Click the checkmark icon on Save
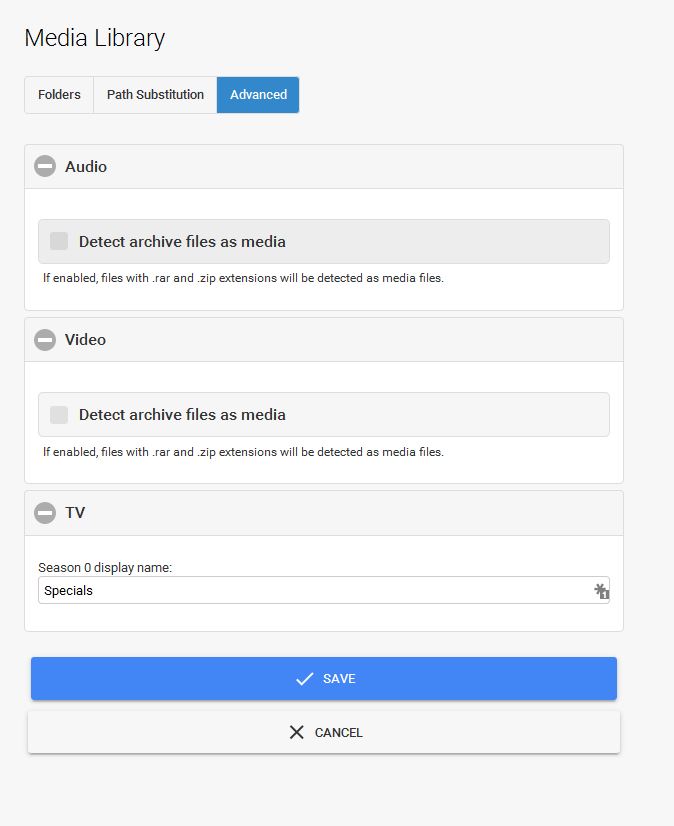This screenshot has height=826, width=674. 305,679
